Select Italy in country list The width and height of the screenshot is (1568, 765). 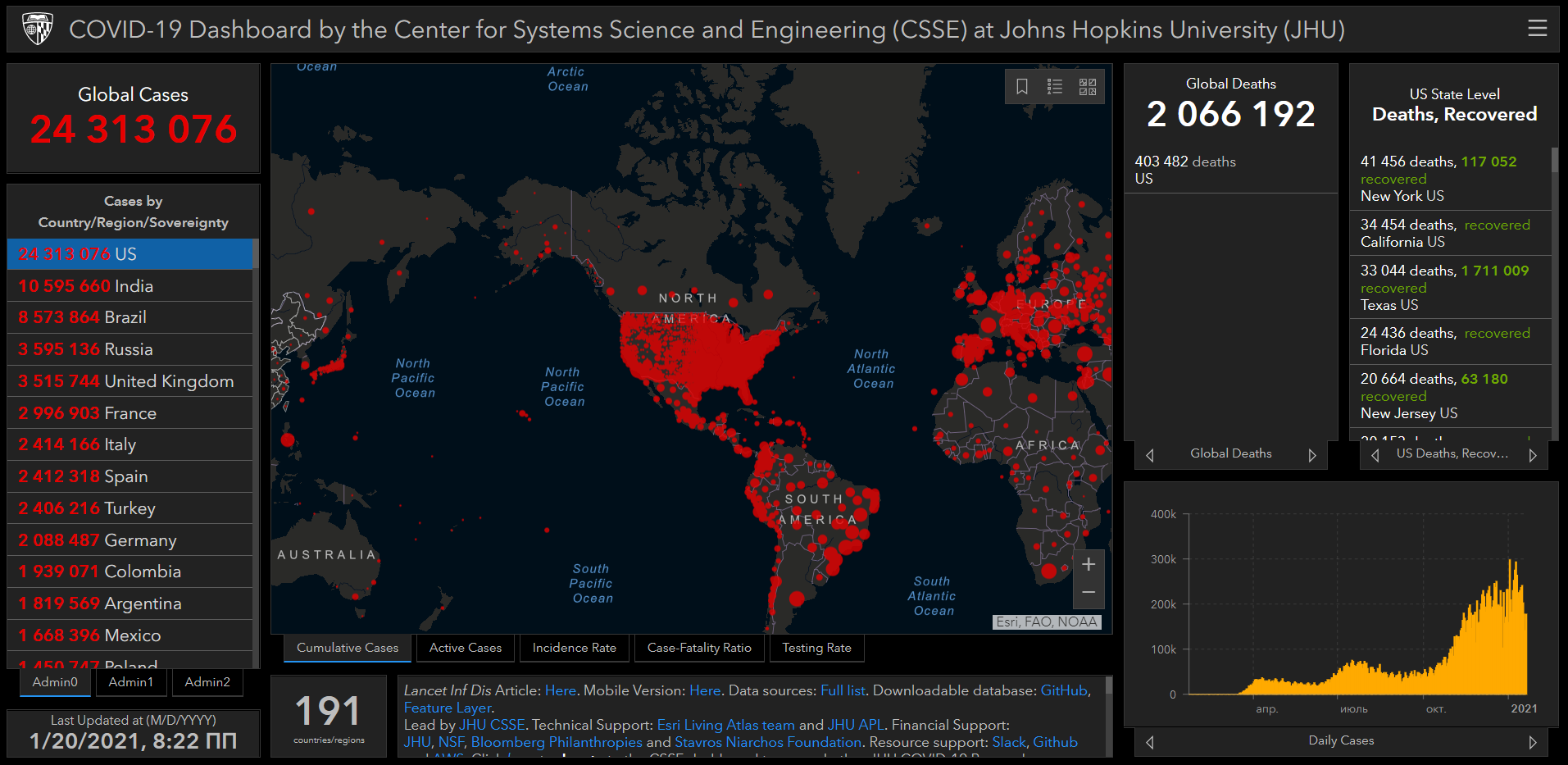[x=130, y=444]
